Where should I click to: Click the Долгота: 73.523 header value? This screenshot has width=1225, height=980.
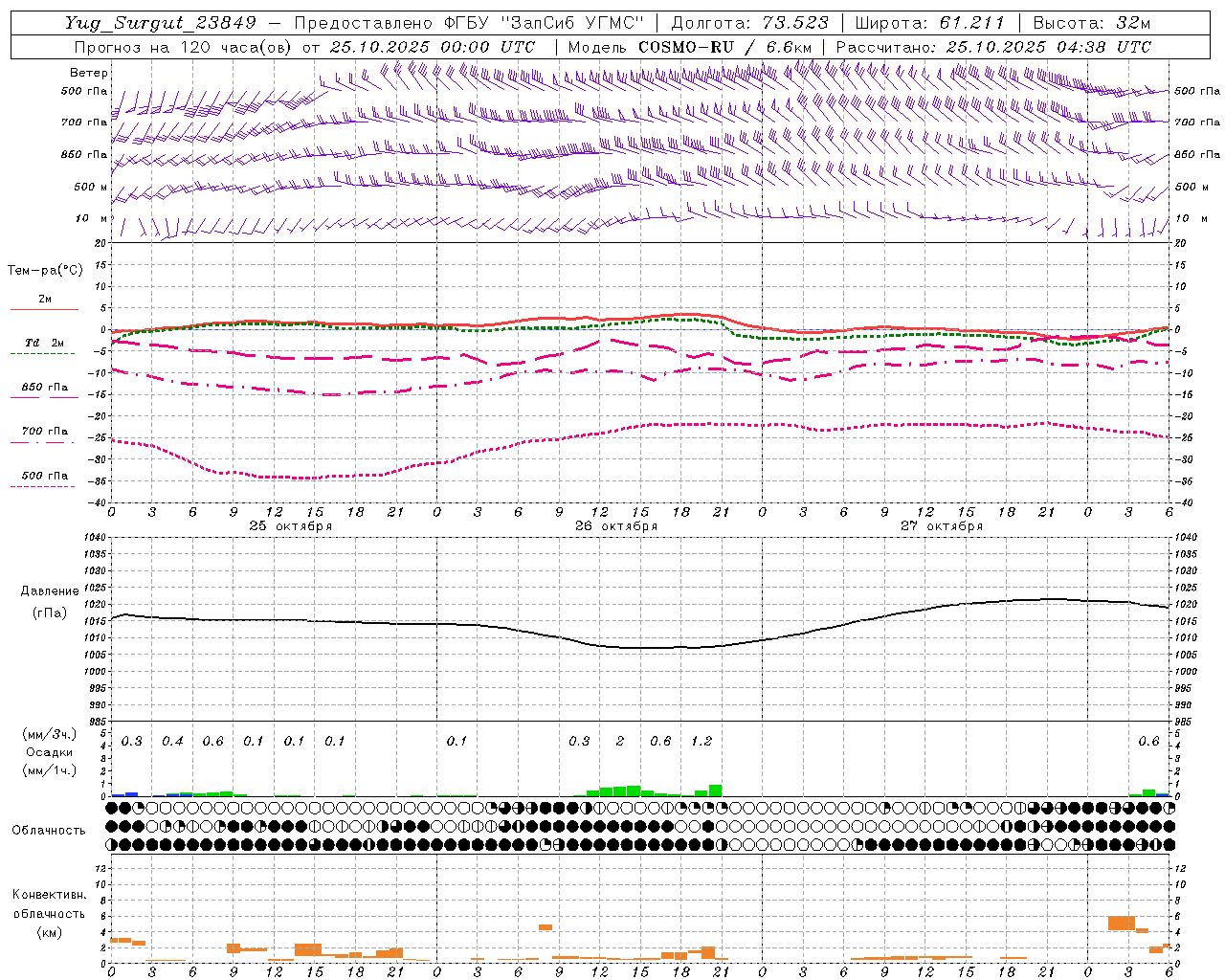pyautogui.click(x=750, y=23)
